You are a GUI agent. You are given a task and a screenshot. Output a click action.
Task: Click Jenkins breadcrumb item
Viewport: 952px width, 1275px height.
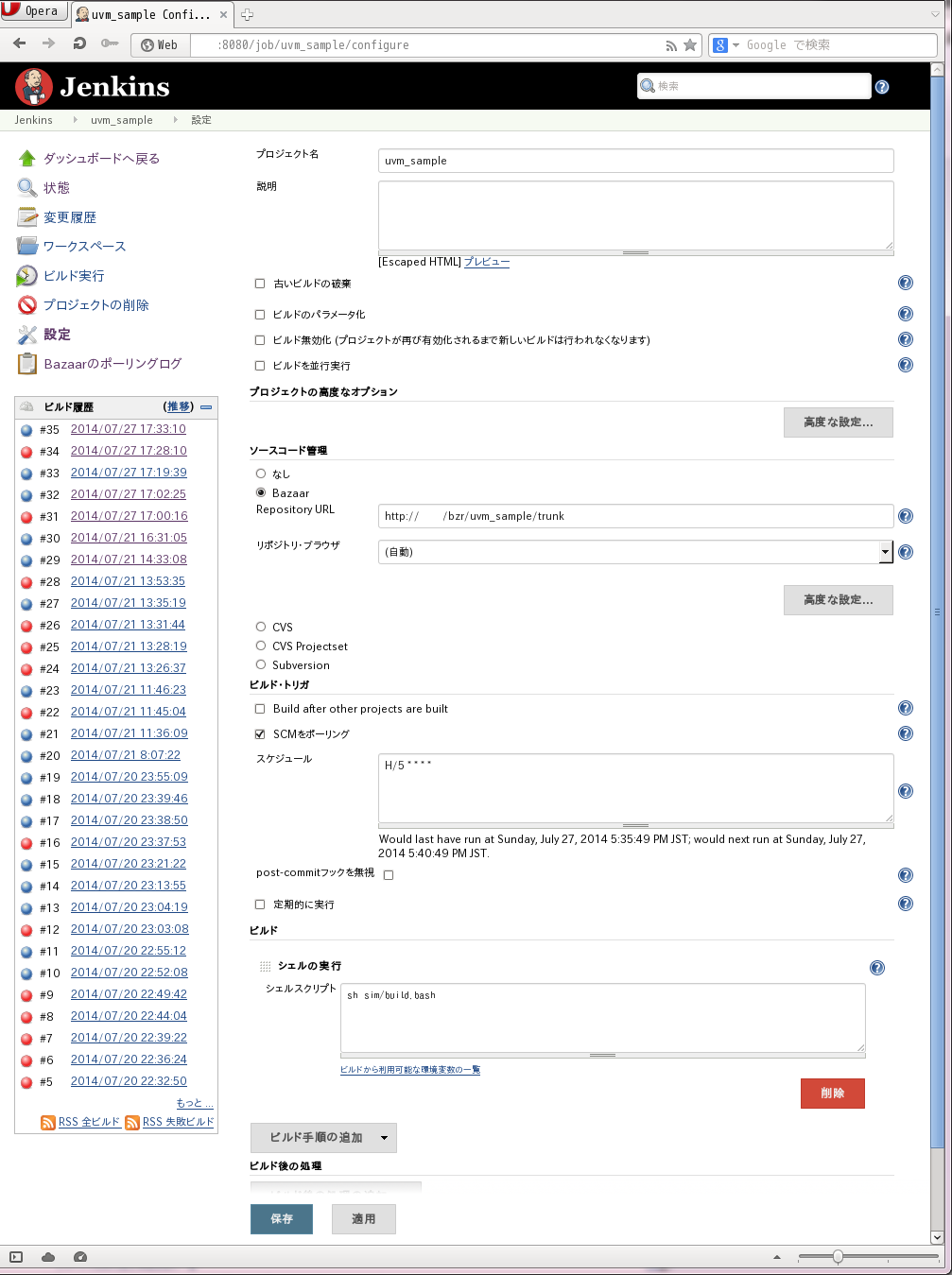tap(33, 120)
